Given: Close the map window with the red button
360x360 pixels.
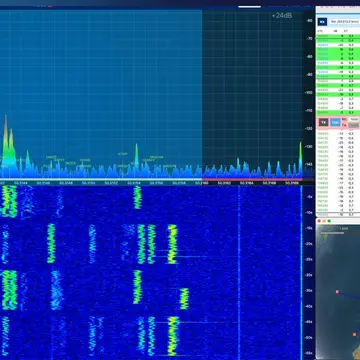Looking at the screenshot, I should [x=319, y=221].
